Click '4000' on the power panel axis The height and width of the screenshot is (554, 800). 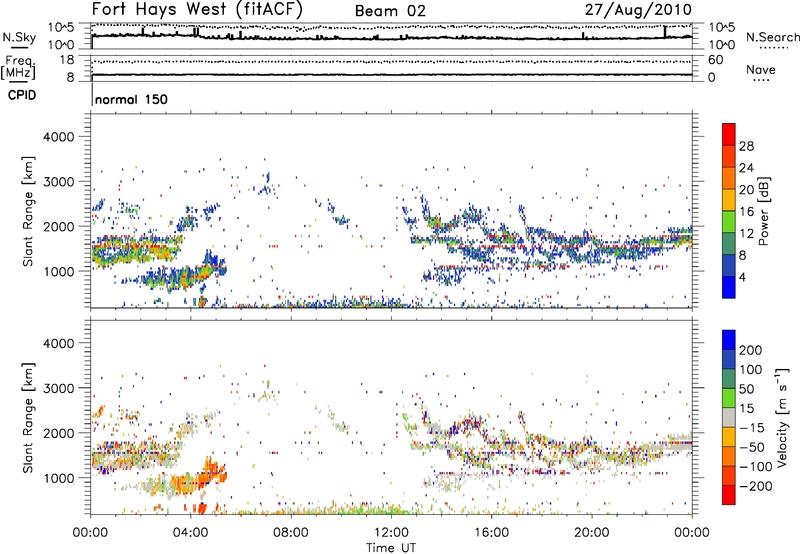(59, 137)
